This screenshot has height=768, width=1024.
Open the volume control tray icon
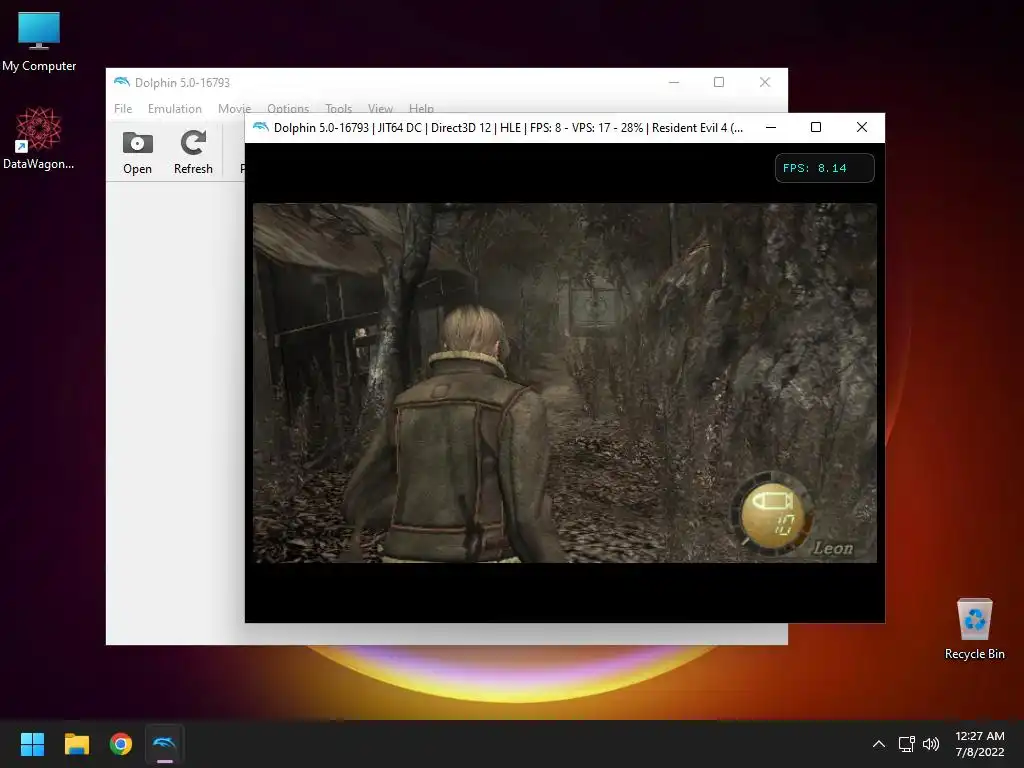pyautogui.click(x=931, y=744)
